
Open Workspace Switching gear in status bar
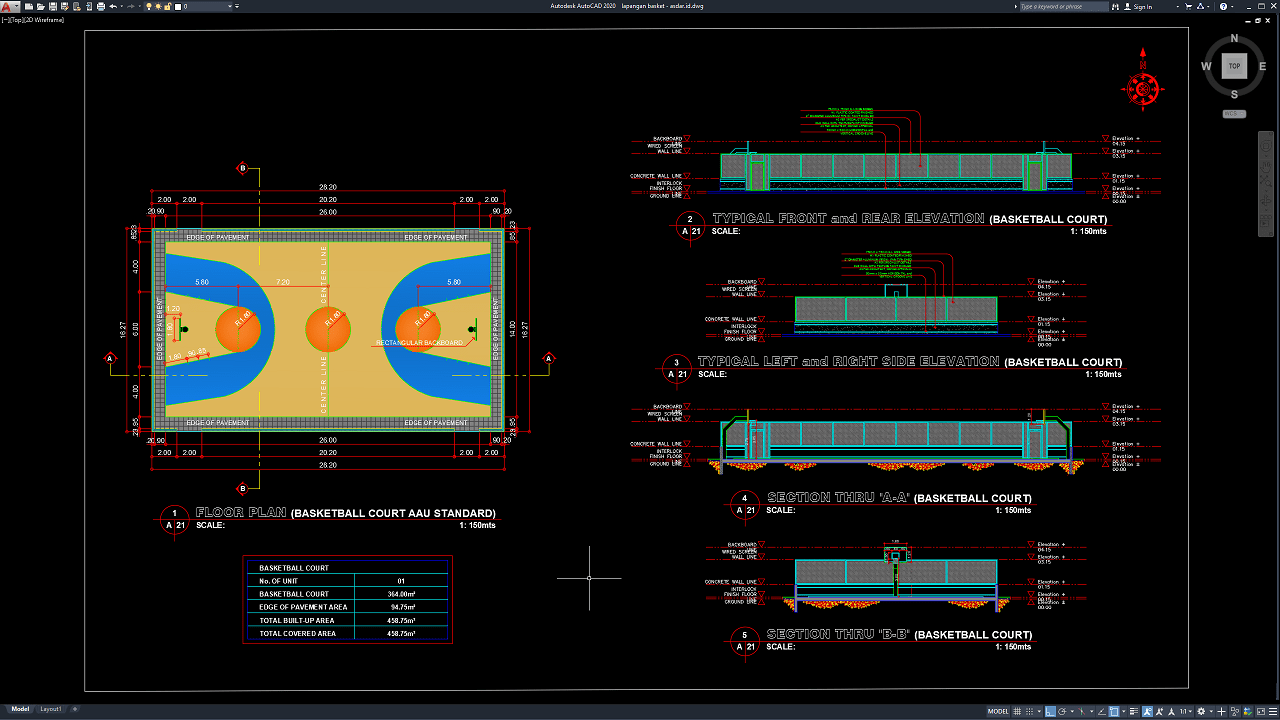tap(1201, 711)
